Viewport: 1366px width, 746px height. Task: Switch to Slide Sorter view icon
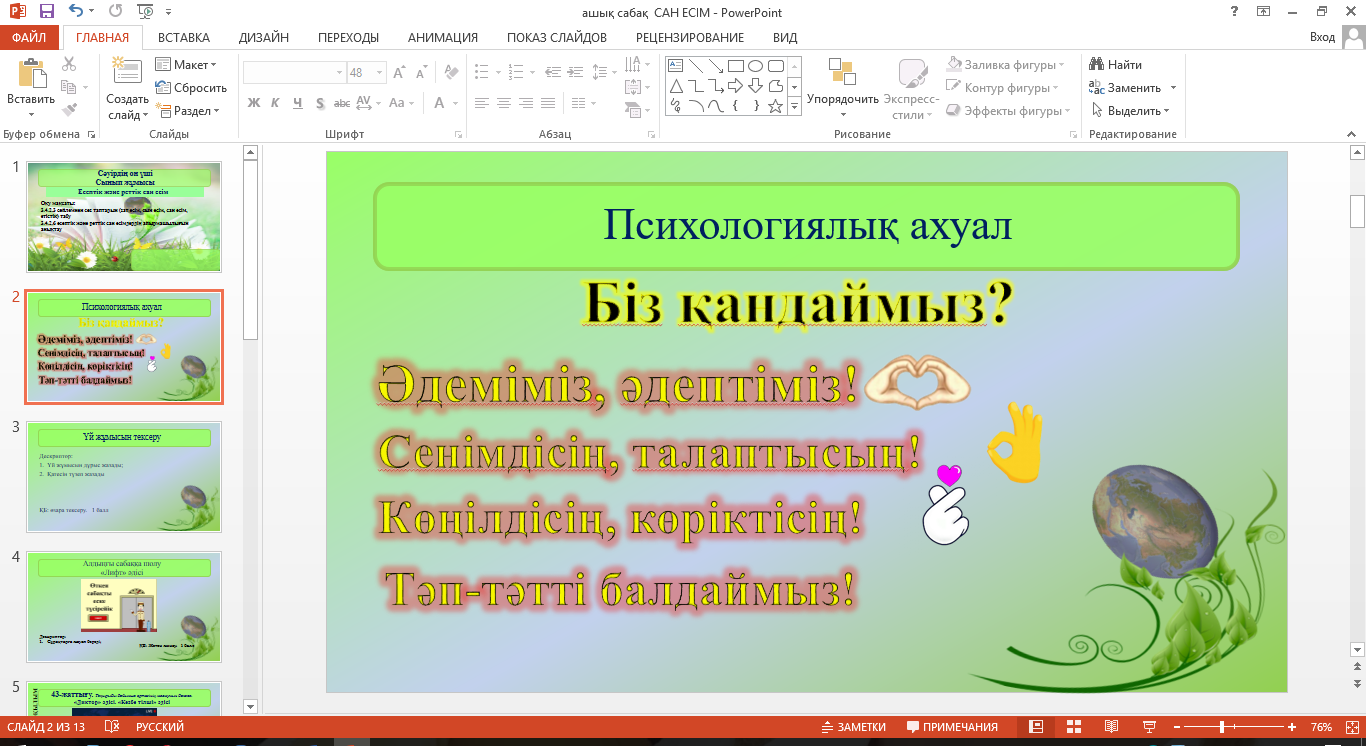1073,727
